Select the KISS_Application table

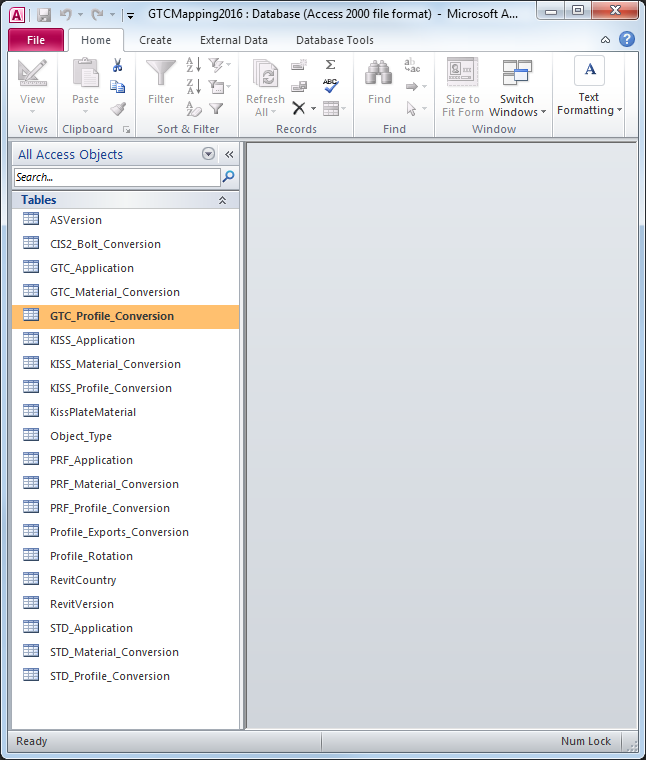click(x=126, y=340)
